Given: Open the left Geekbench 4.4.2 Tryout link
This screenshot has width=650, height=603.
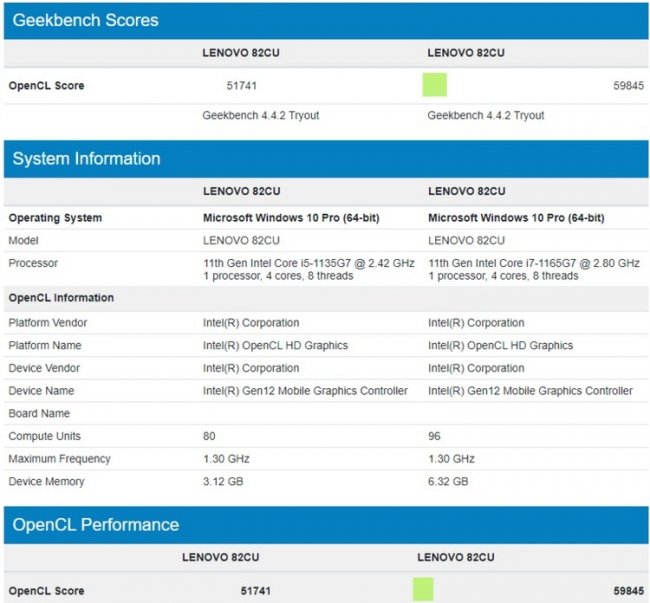Looking at the screenshot, I should pos(260,115).
